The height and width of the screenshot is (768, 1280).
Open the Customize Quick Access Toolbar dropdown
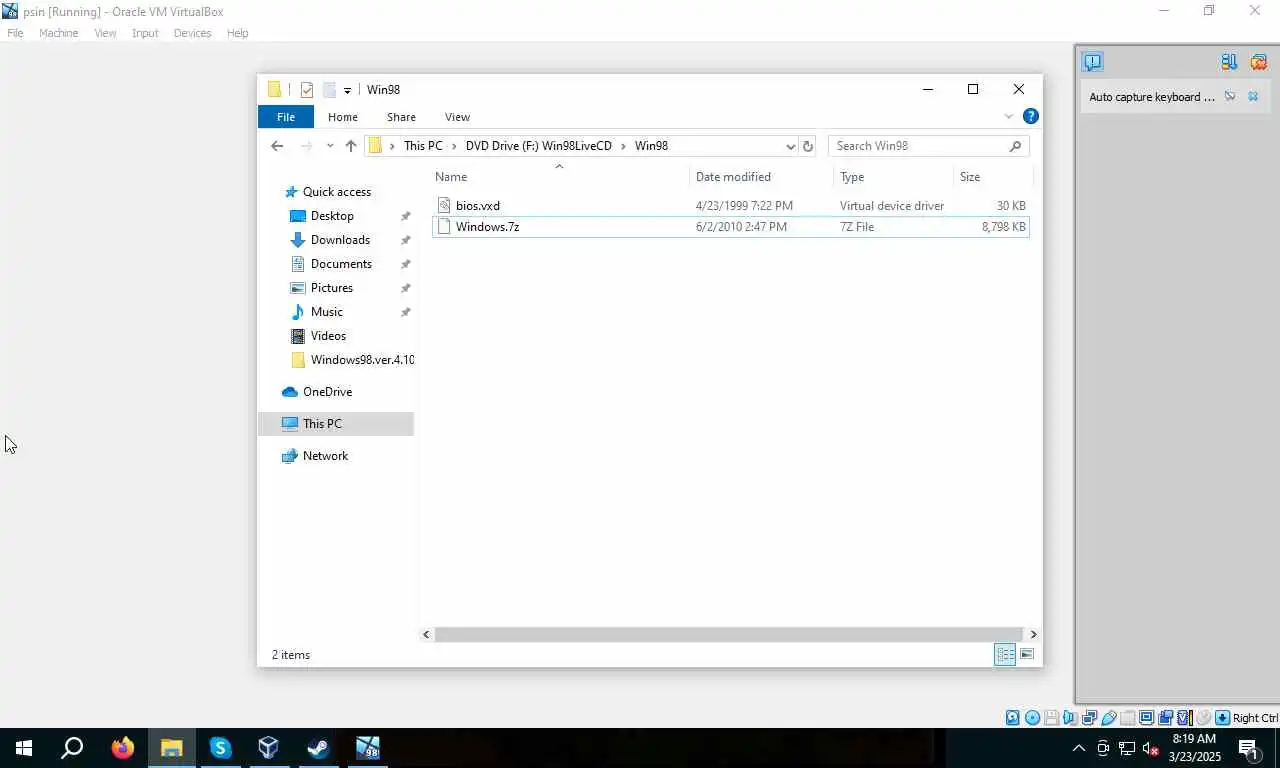tap(347, 91)
